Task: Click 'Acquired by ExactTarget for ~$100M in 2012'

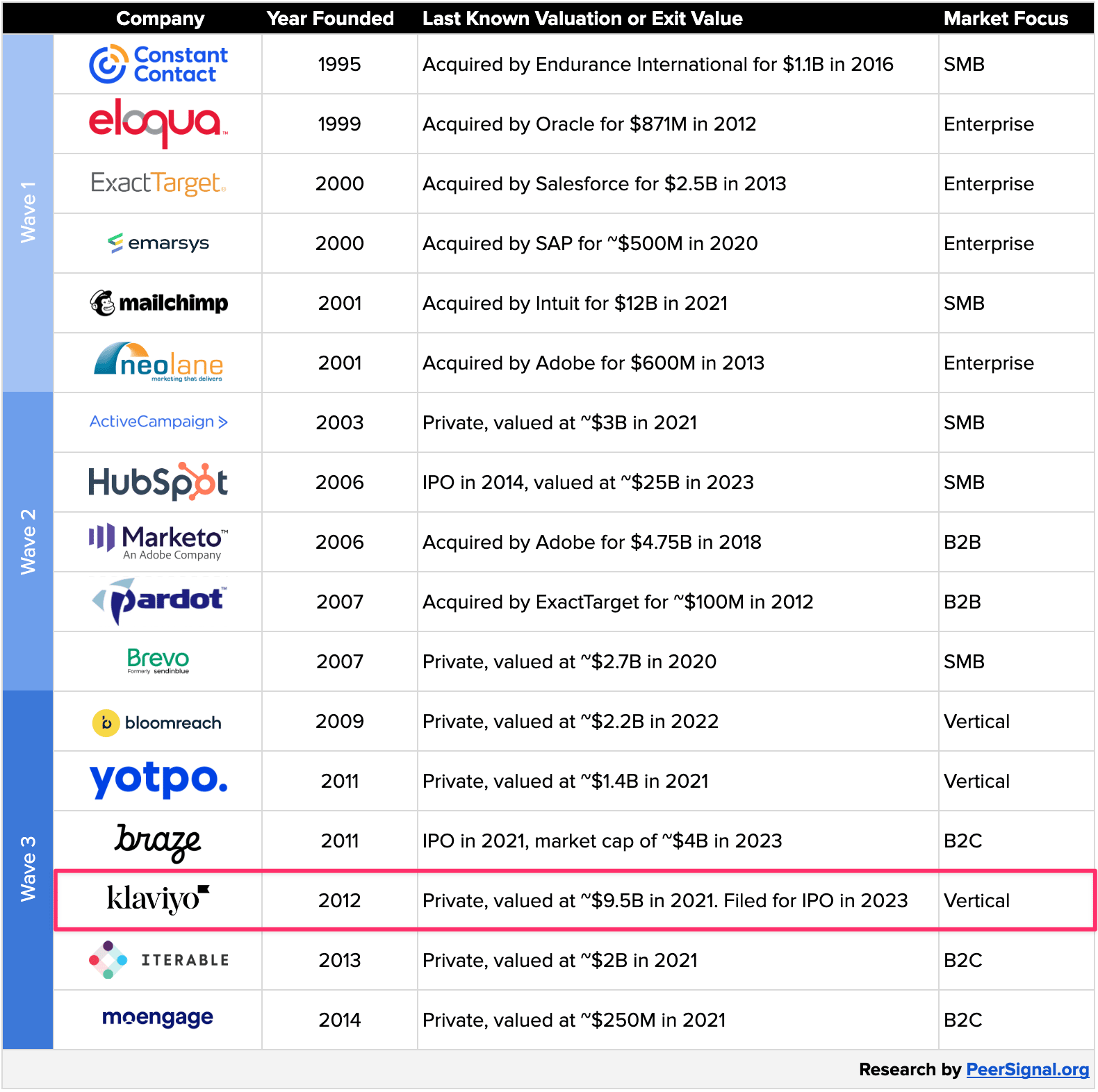Action: (x=618, y=602)
